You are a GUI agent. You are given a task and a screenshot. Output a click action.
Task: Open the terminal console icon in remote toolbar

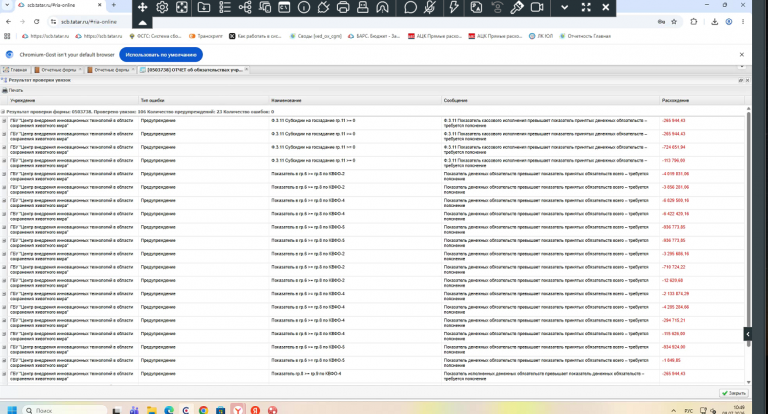click(284, 7)
